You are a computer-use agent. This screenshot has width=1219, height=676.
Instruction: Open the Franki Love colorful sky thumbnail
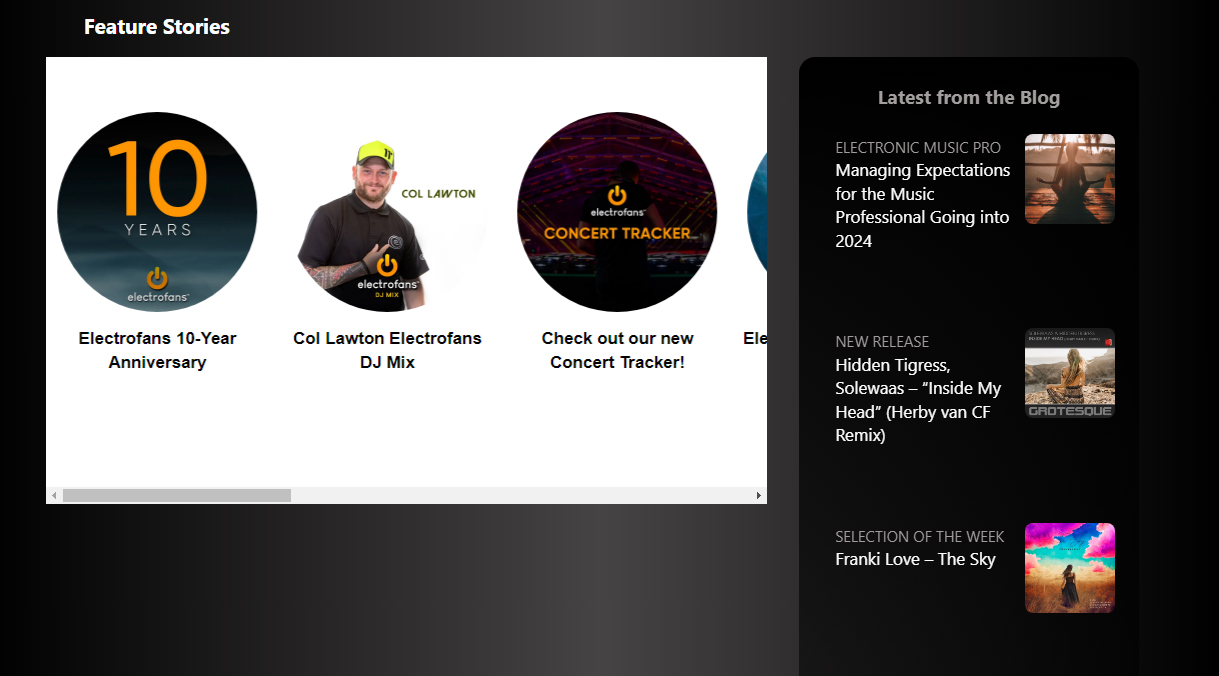coord(1070,568)
